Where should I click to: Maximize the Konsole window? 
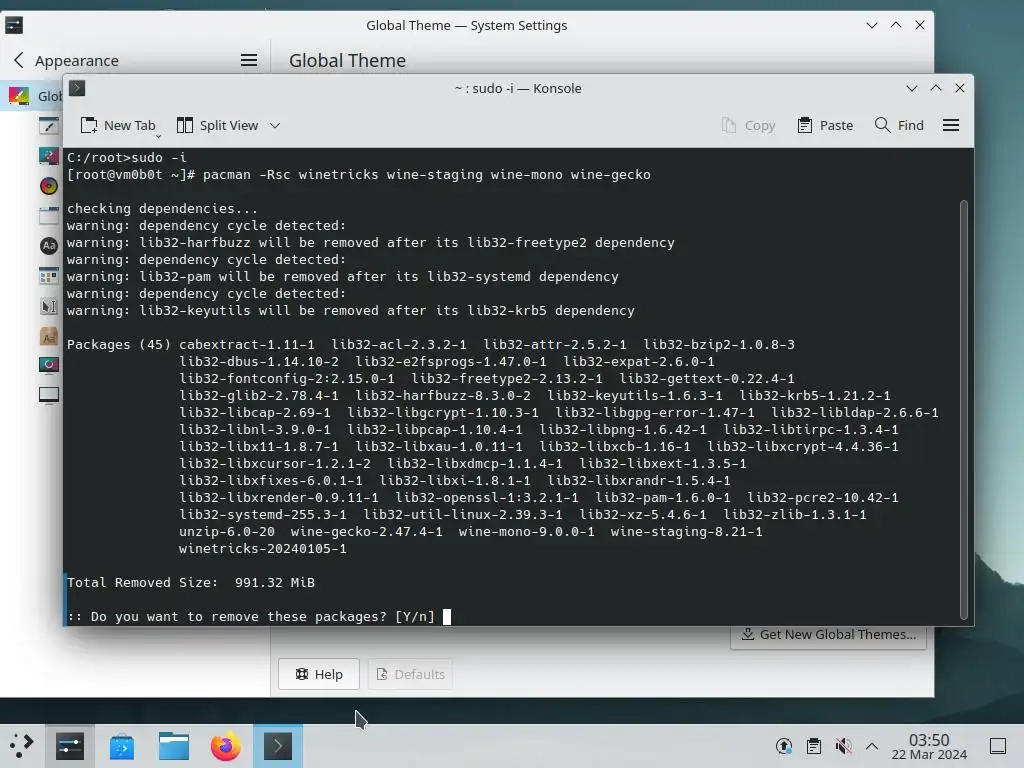point(936,88)
